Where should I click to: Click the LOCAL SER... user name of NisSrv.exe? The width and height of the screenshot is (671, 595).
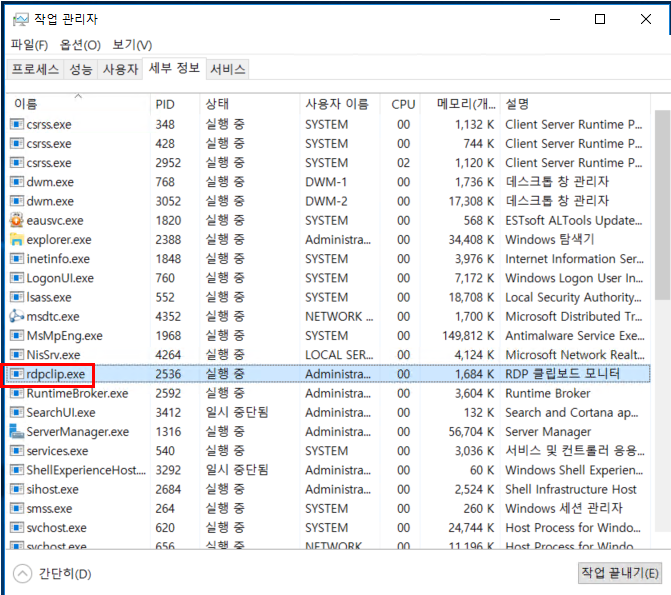click(339, 355)
